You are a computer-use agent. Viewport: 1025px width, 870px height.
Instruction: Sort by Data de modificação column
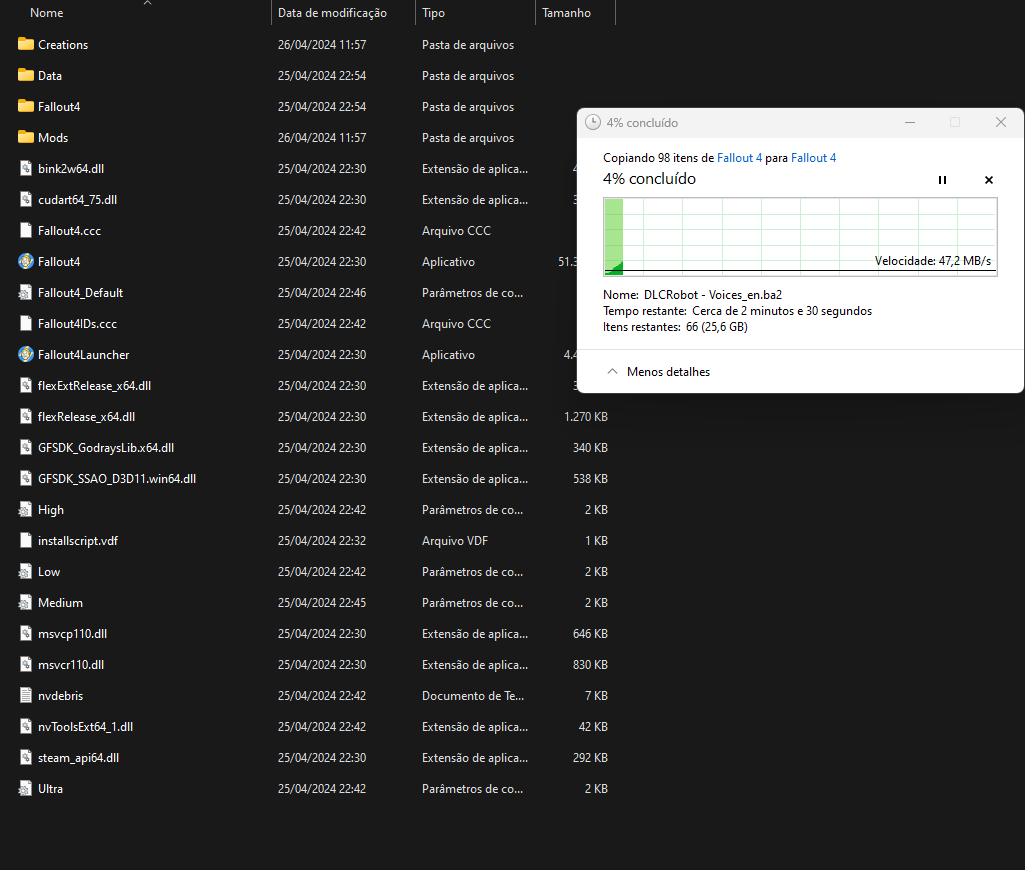click(332, 12)
